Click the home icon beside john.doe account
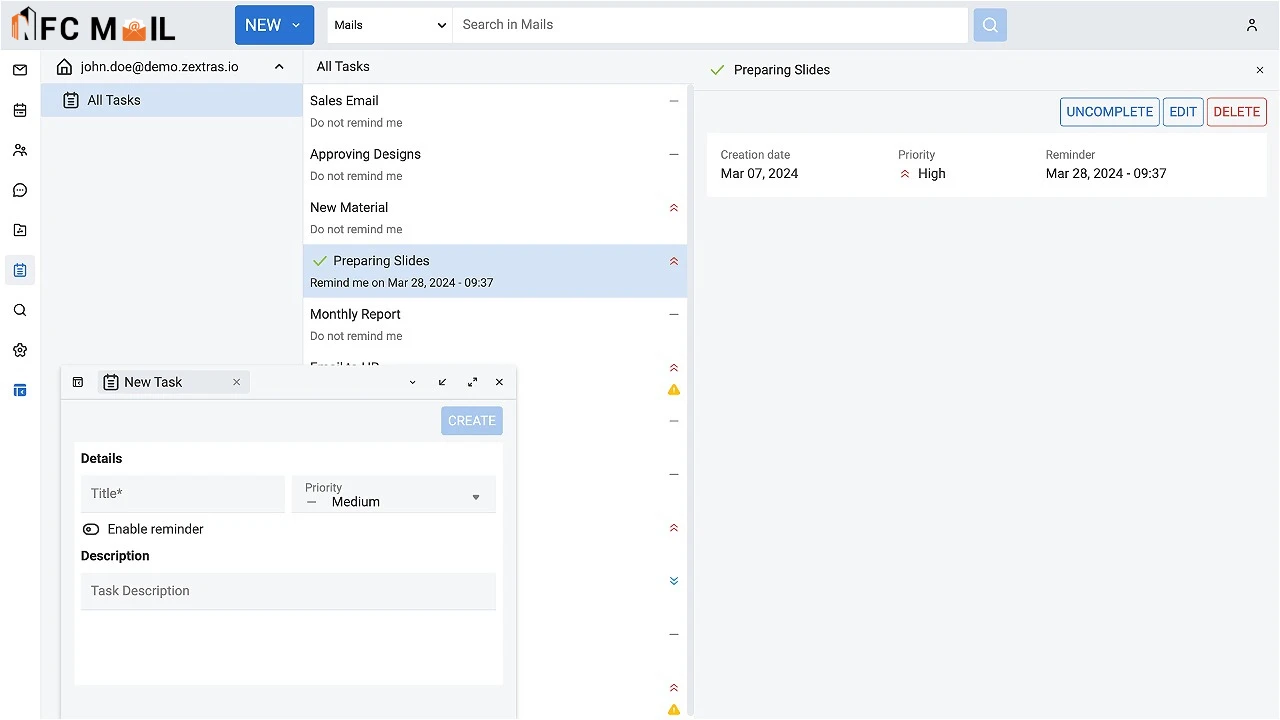Image resolution: width=1280 pixels, height=720 pixels. (x=65, y=67)
